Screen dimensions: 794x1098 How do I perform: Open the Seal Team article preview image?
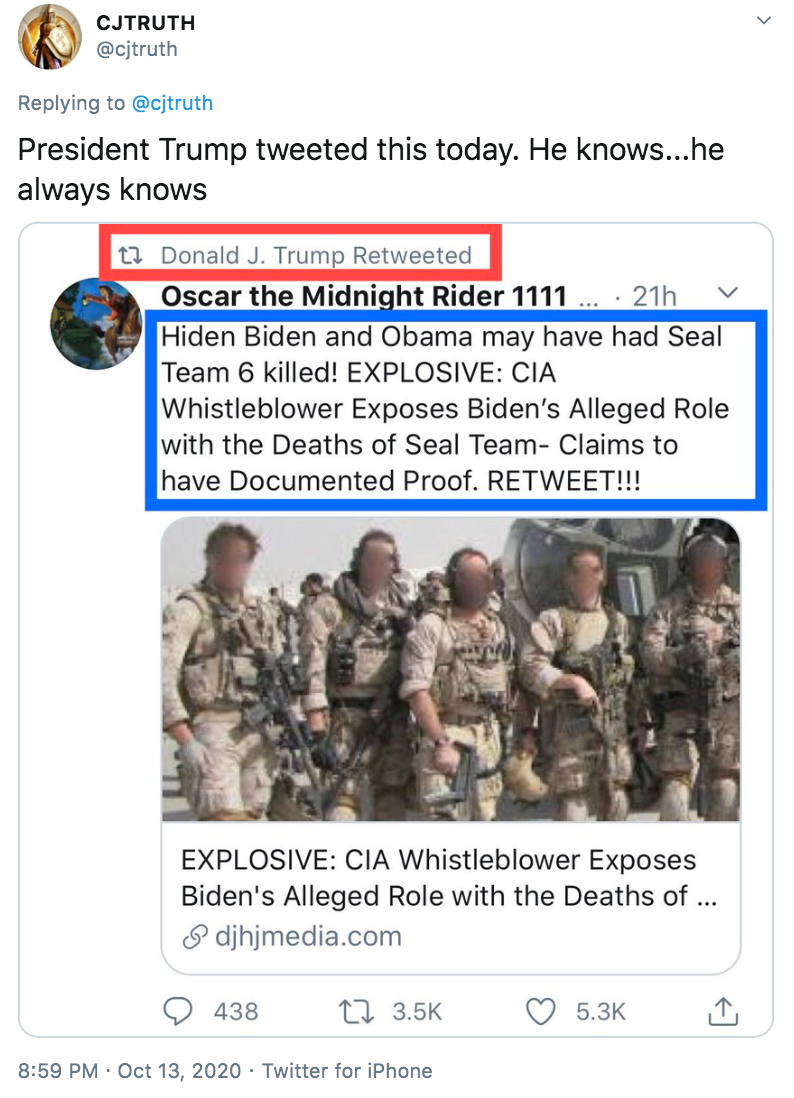[450, 670]
